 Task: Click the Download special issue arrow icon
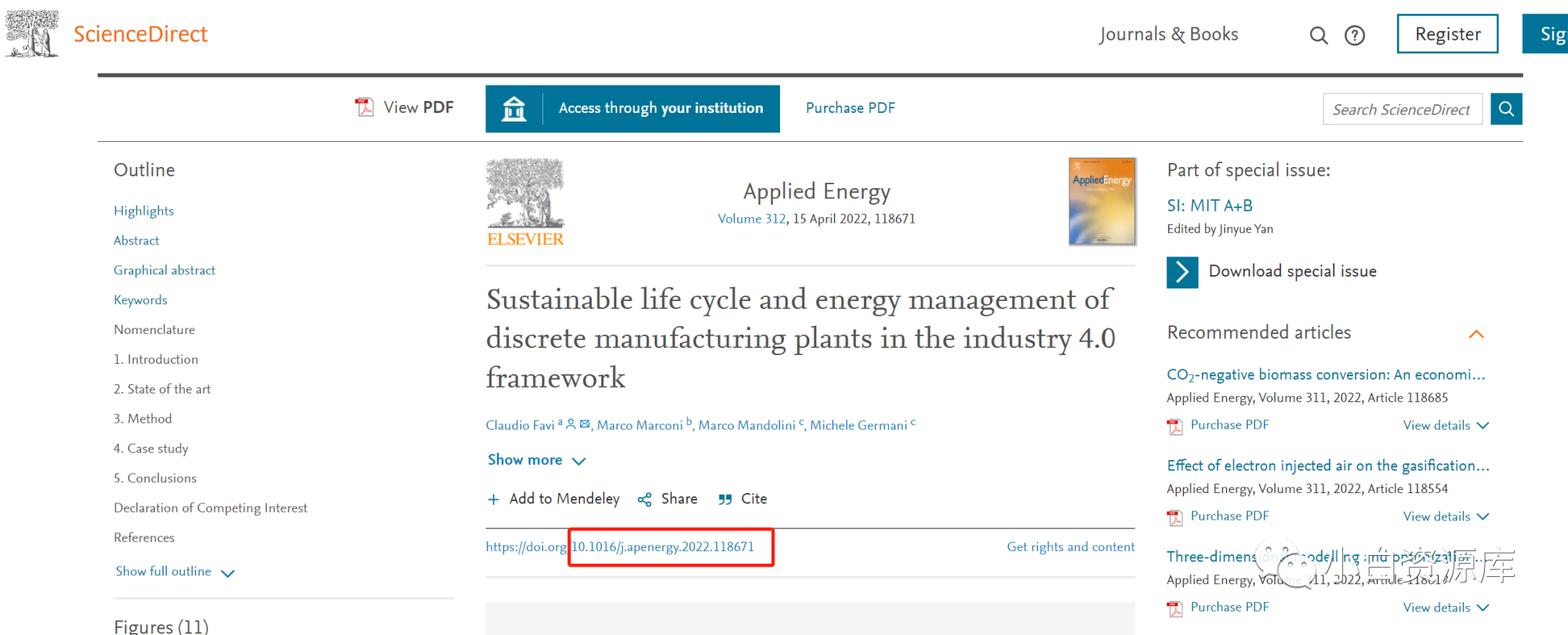pos(1182,273)
